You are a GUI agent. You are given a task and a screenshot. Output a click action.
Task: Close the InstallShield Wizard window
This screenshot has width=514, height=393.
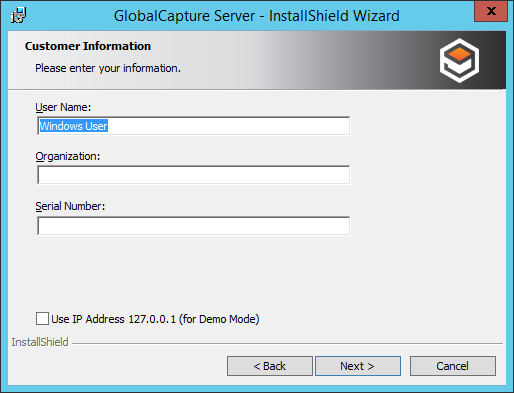point(491,11)
